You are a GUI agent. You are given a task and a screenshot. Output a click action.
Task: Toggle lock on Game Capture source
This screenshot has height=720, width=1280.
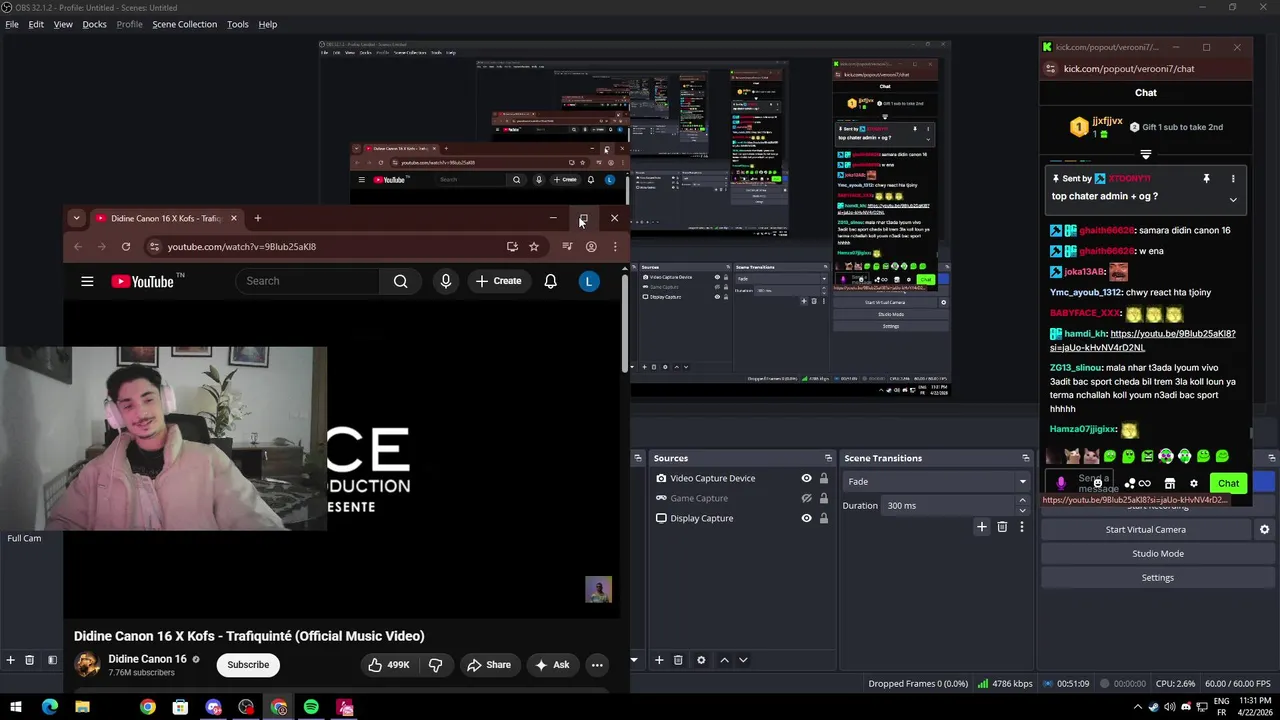click(x=824, y=498)
